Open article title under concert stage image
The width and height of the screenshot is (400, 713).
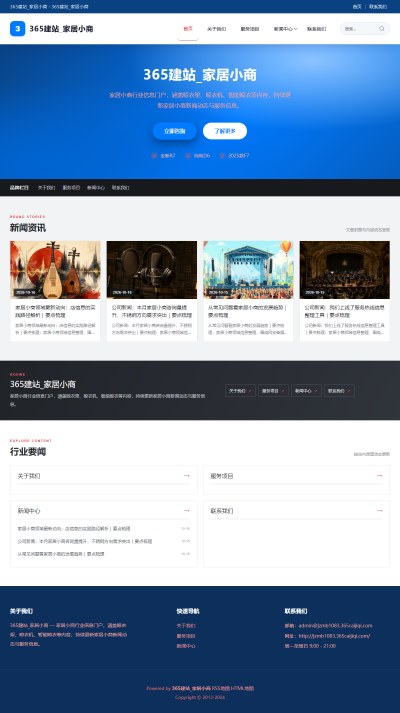tap(248, 311)
